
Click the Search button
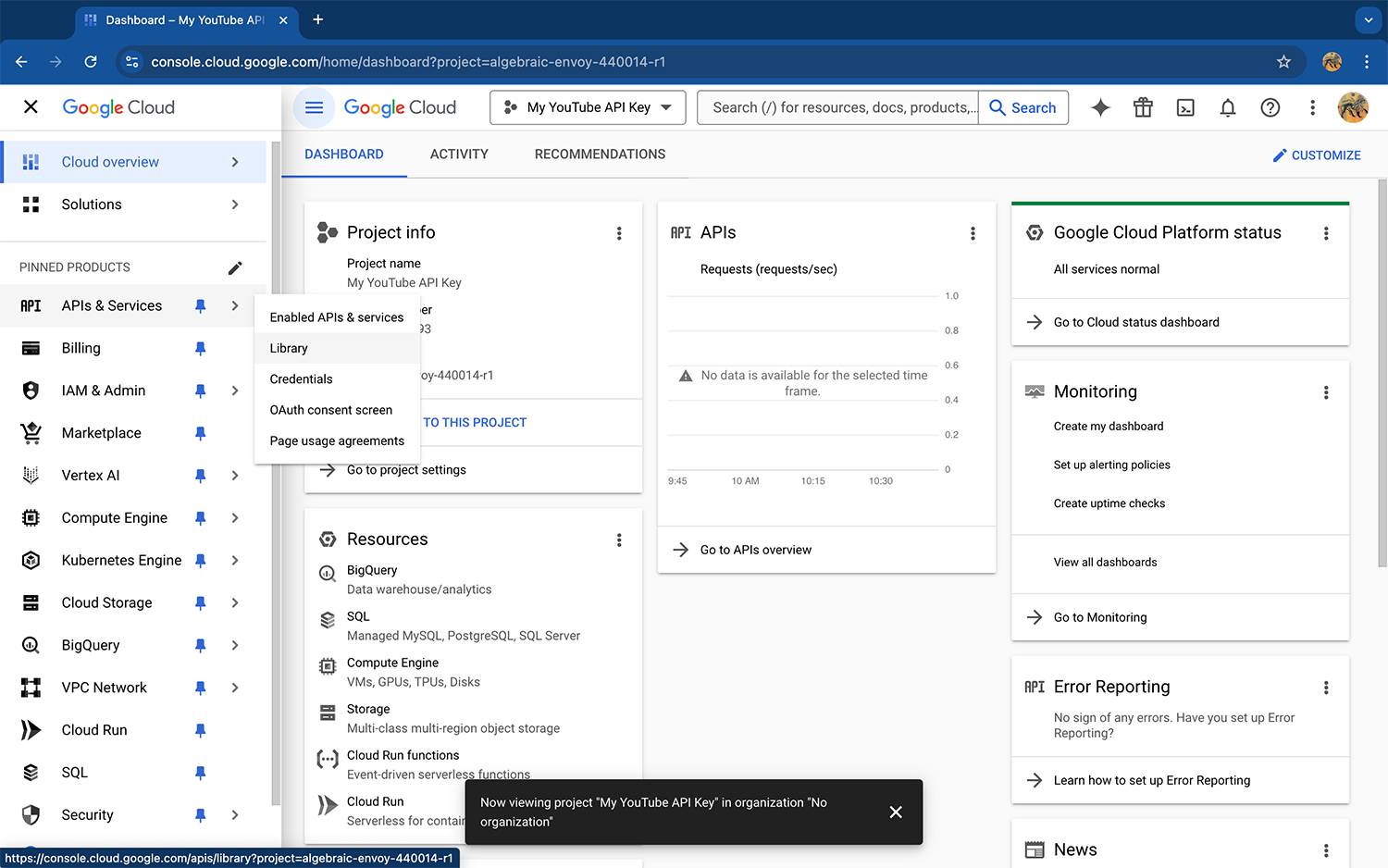click(x=1023, y=107)
